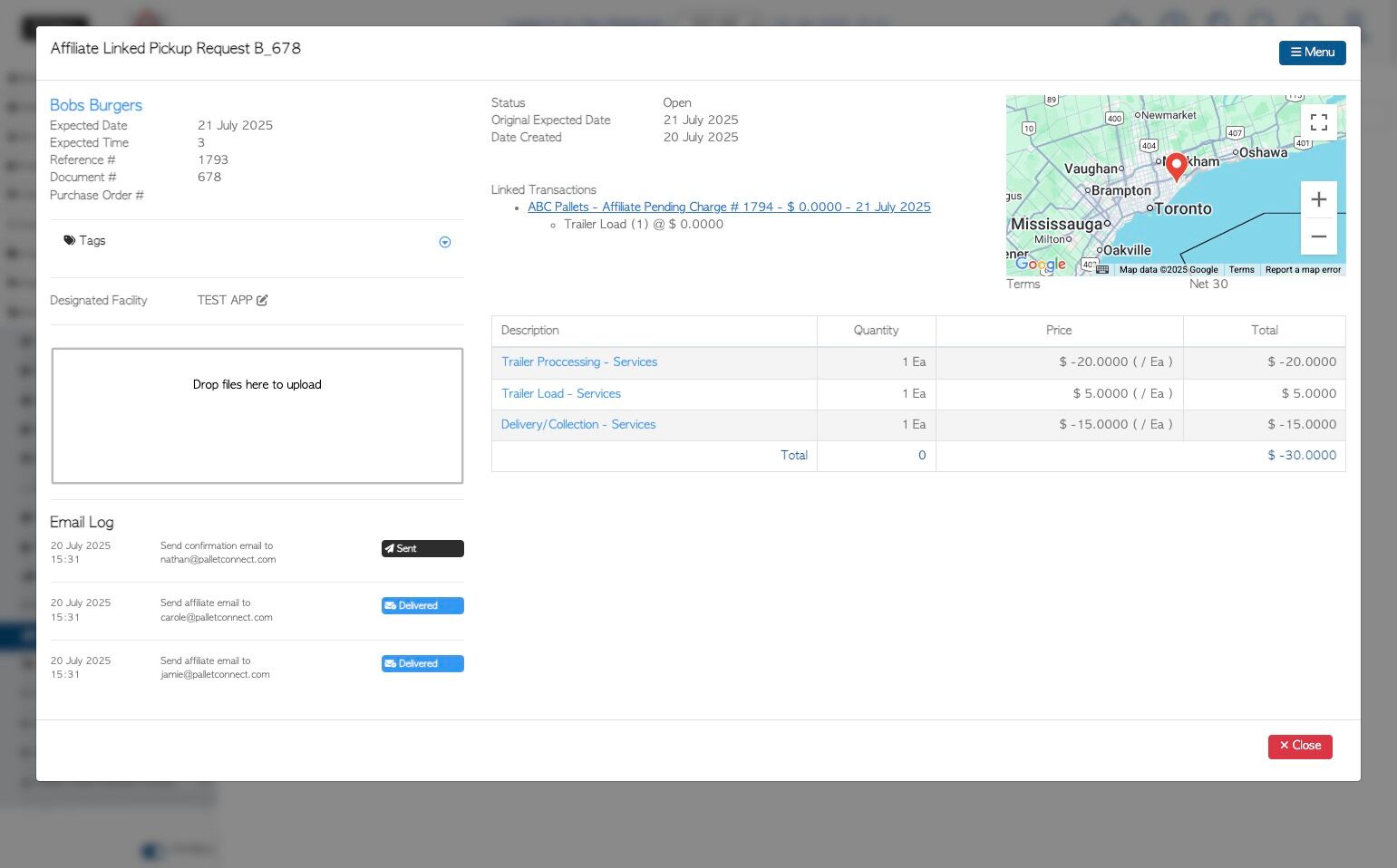This screenshot has height=868, width=1397.
Task: Click the jamie@palletconnect.com affiliate email entry
Action: pyautogui.click(x=215, y=668)
